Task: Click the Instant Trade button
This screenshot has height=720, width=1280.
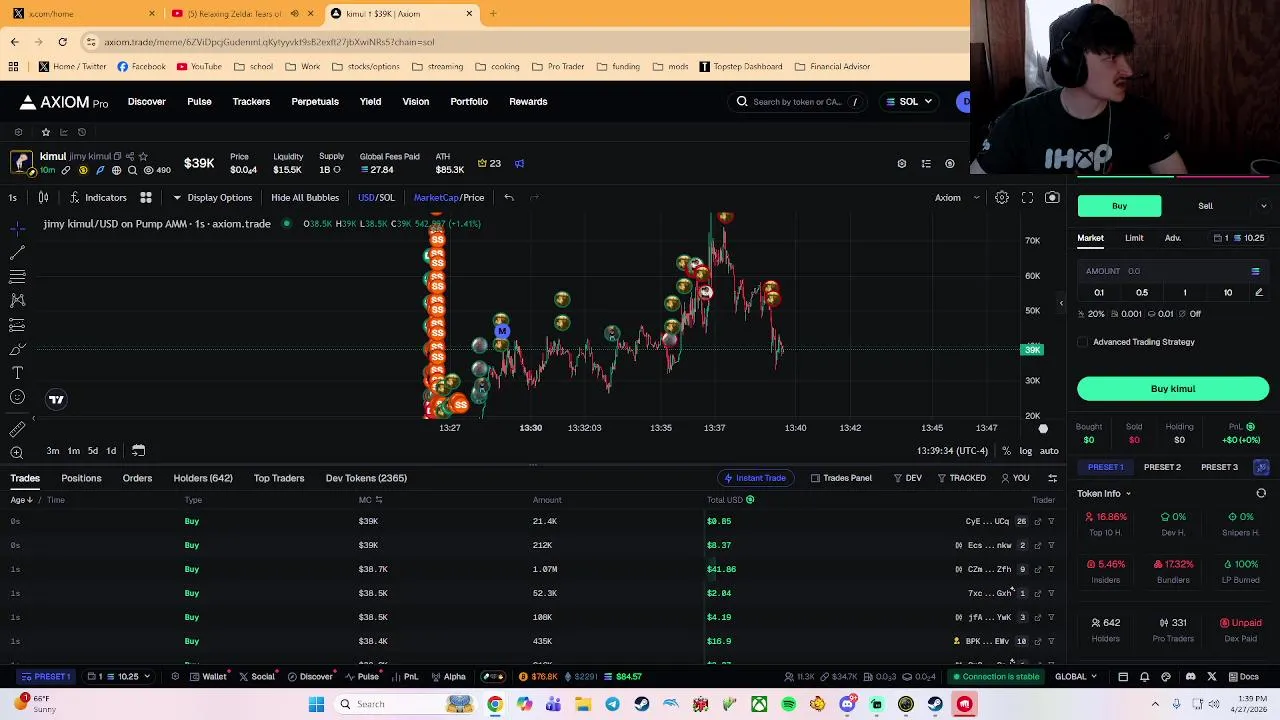Action: 755,478
